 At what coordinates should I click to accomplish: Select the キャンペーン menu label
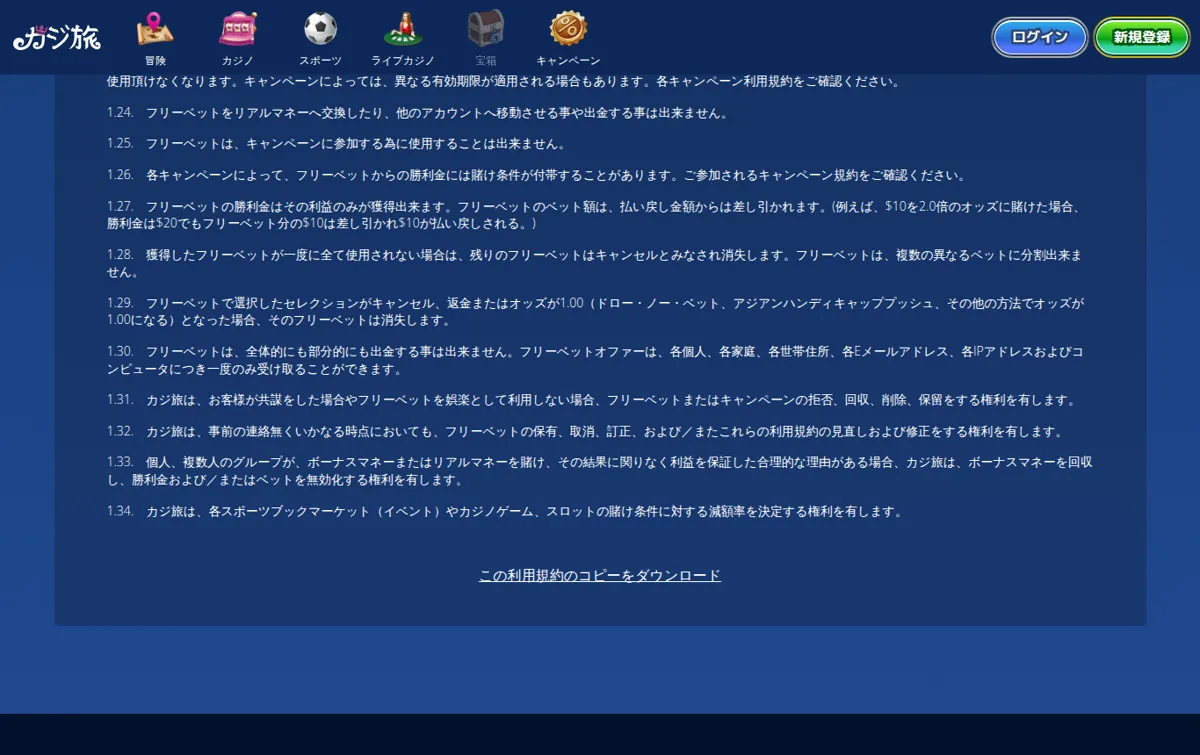(568, 61)
